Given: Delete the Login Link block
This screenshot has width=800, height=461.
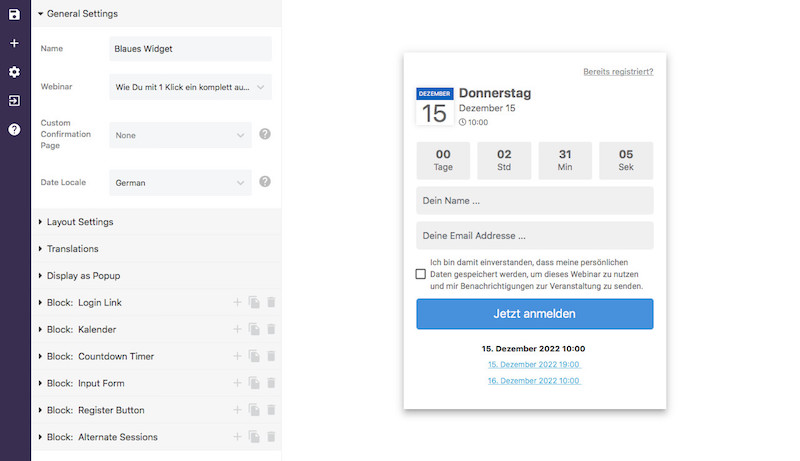Looking at the screenshot, I should (271, 302).
